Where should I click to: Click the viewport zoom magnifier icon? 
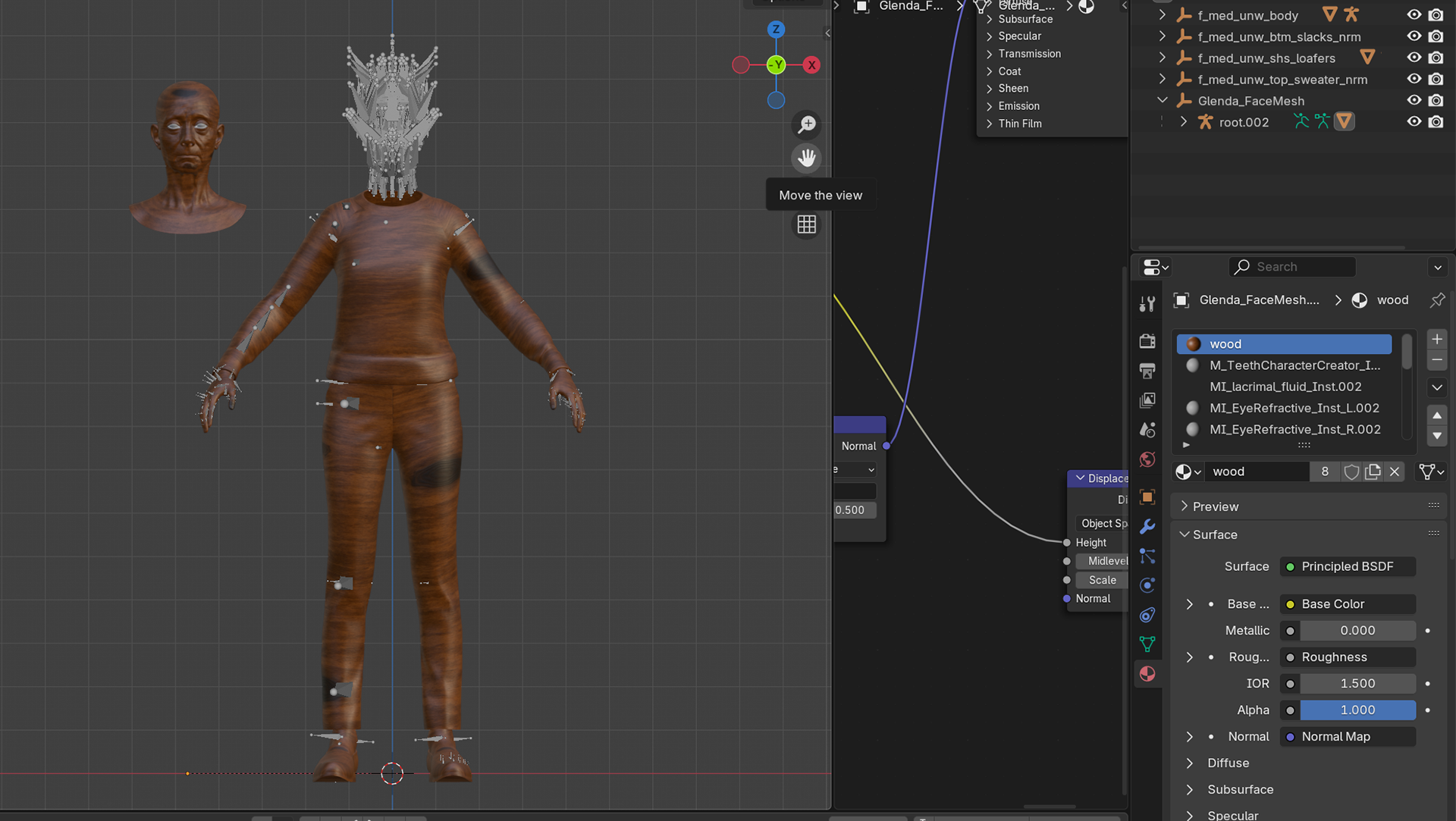tap(807, 124)
